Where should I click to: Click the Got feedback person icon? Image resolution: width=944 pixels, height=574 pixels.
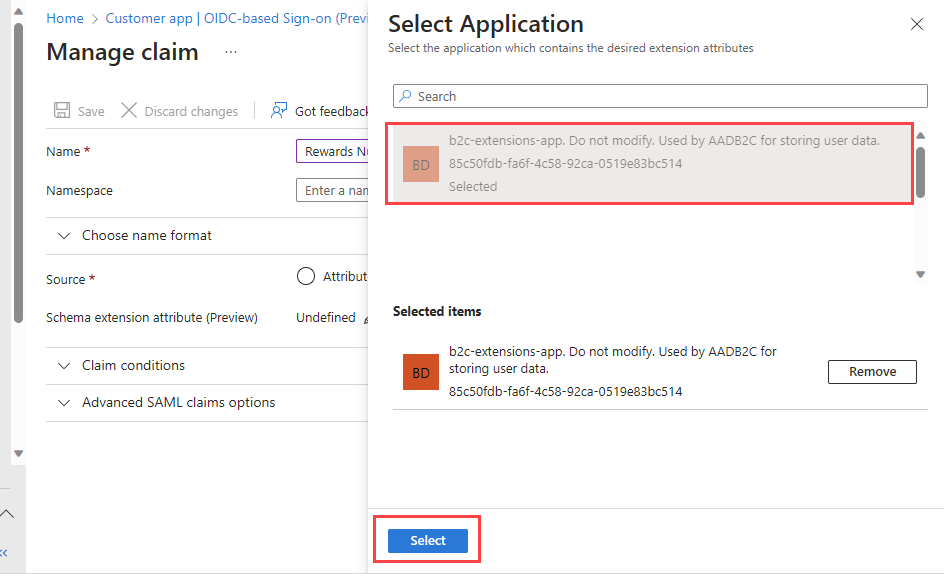pos(279,110)
